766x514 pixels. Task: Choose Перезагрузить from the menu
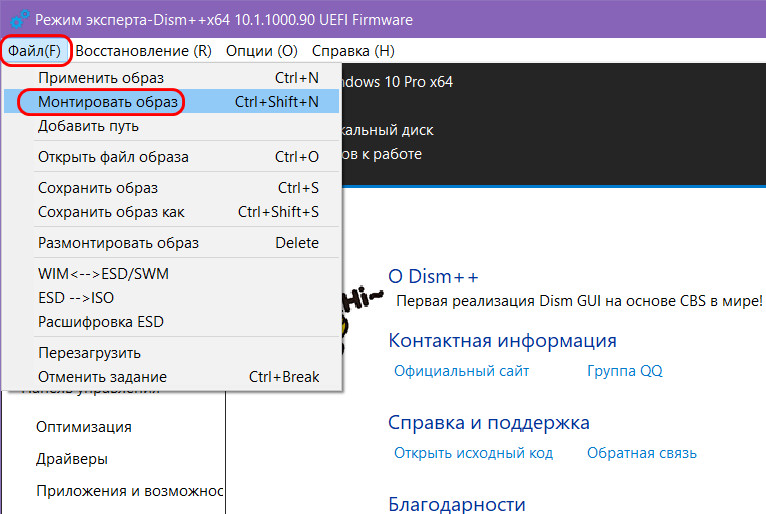click(x=89, y=353)
